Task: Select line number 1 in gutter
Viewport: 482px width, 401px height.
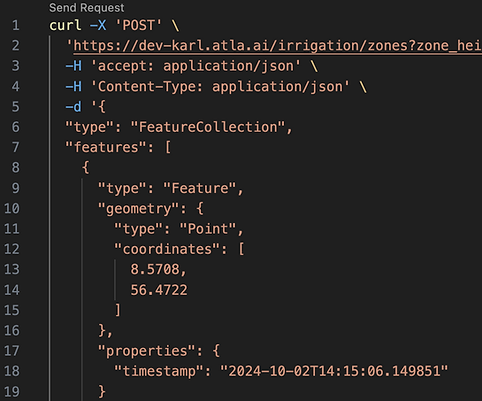Action: (15, 25)
